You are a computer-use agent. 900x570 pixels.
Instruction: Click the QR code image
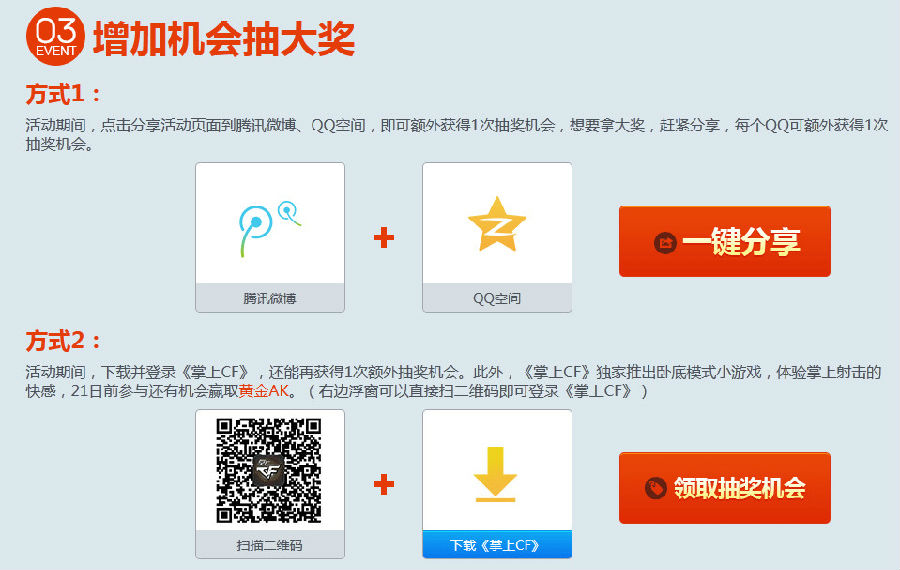(x=269, y=471)
